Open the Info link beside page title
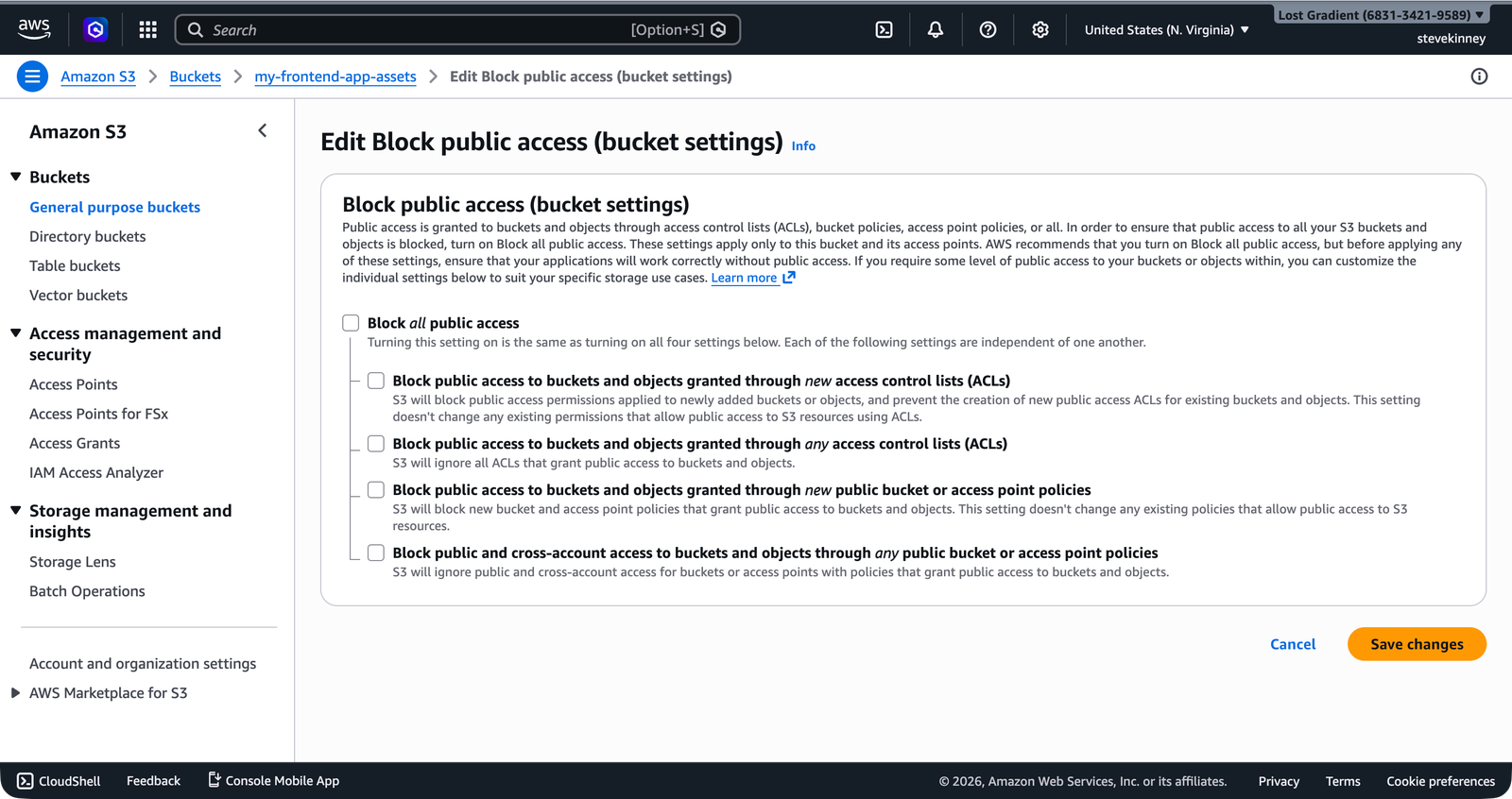 [x=803, y=145]
